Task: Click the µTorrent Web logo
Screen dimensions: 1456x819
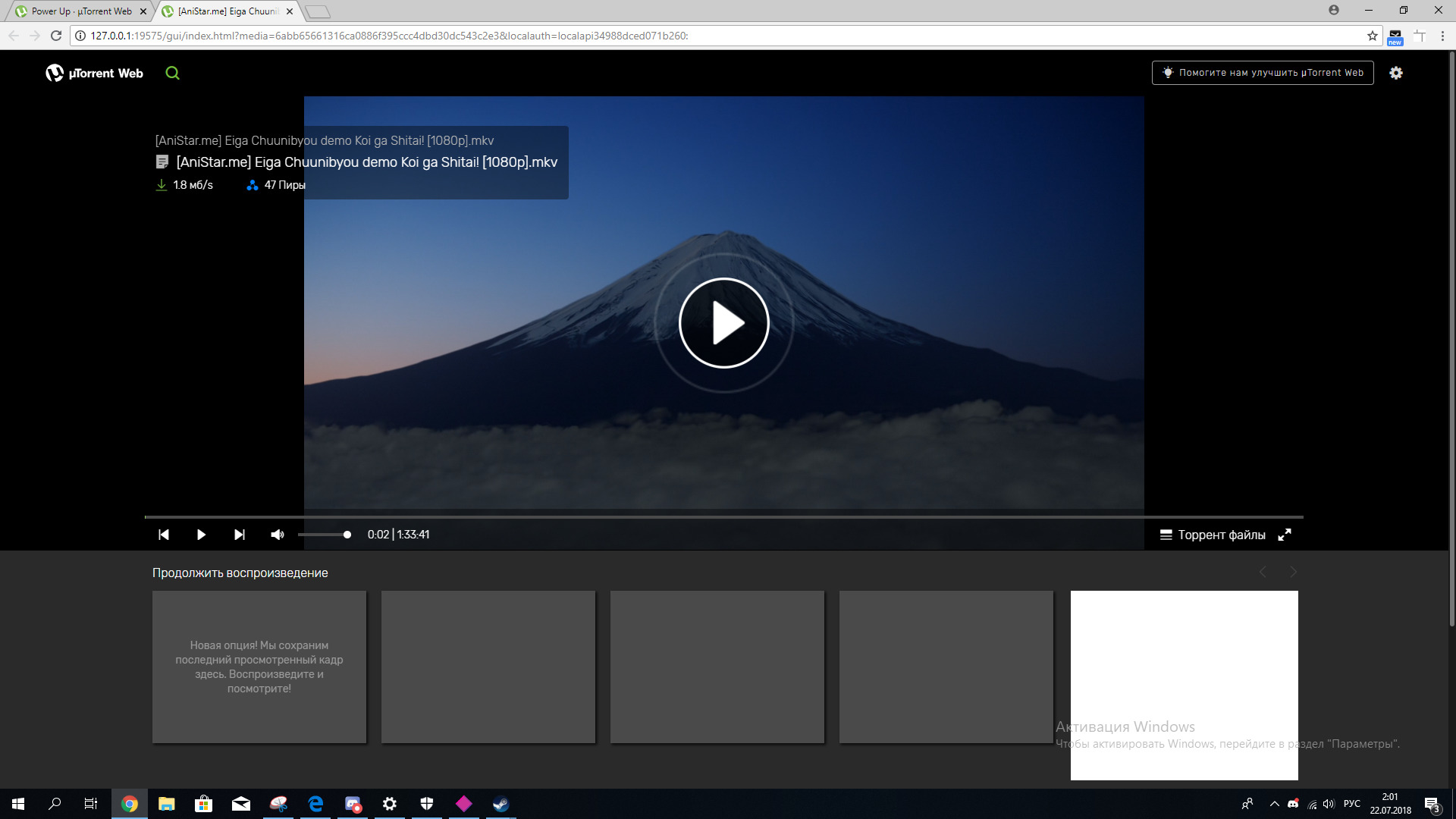Action: click(x=95, y=73)
